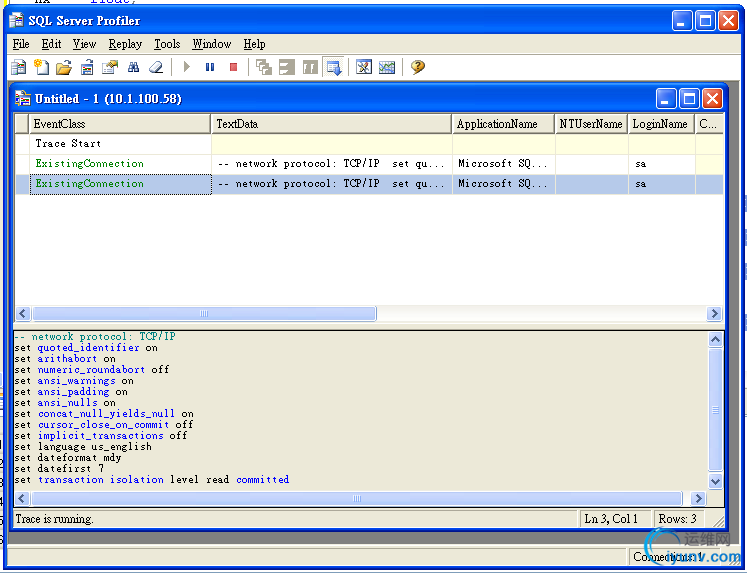Click the greyed icon left of Auto Scroll

click(310, 67)
